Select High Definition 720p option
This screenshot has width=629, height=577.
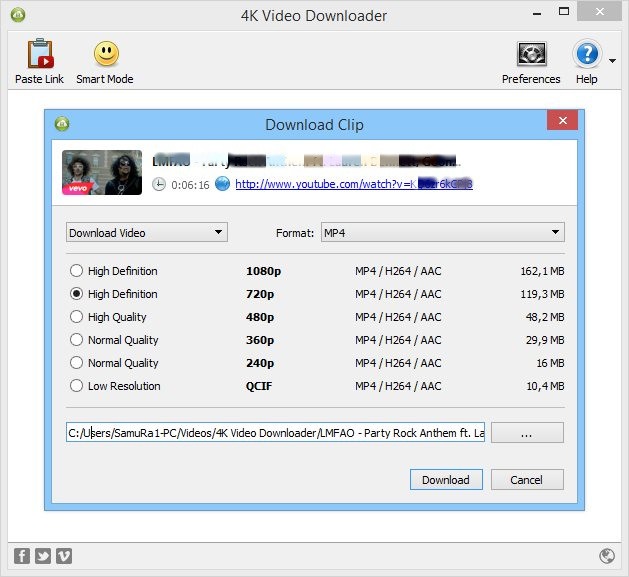pyautogui.click(x=76, y=294)
